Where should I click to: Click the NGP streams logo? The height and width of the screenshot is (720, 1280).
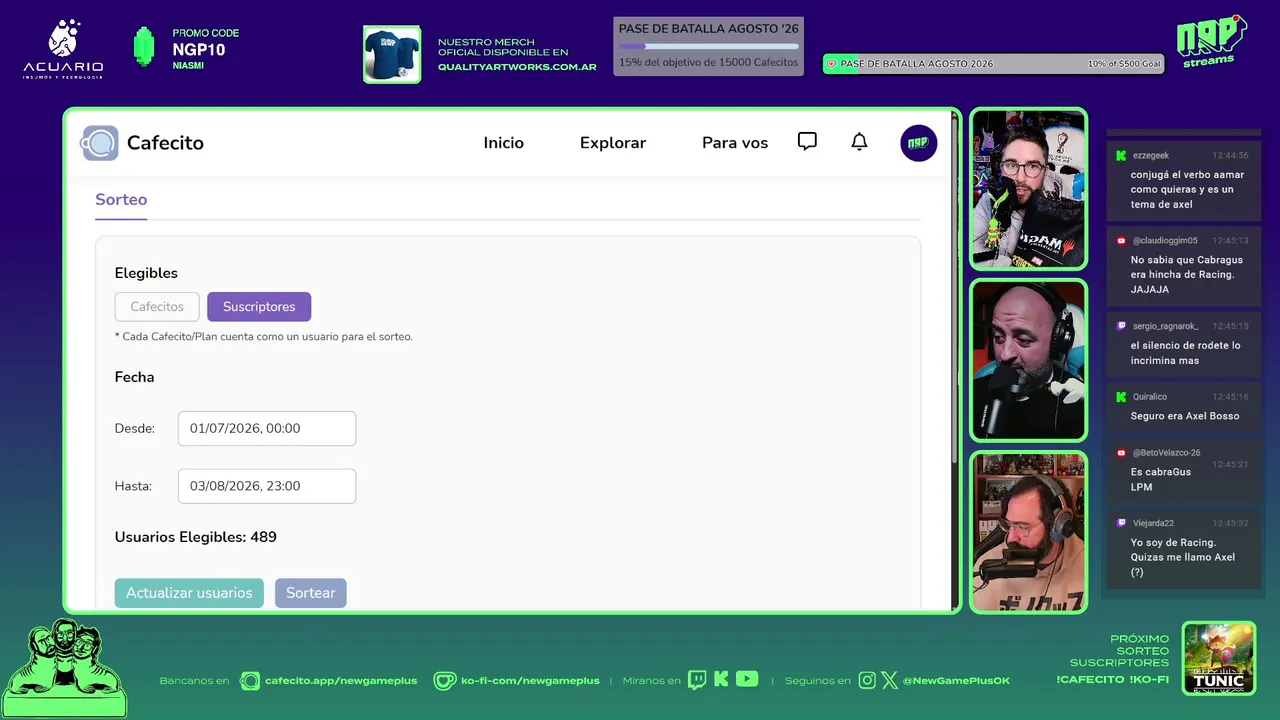(x=1211, y=40)
